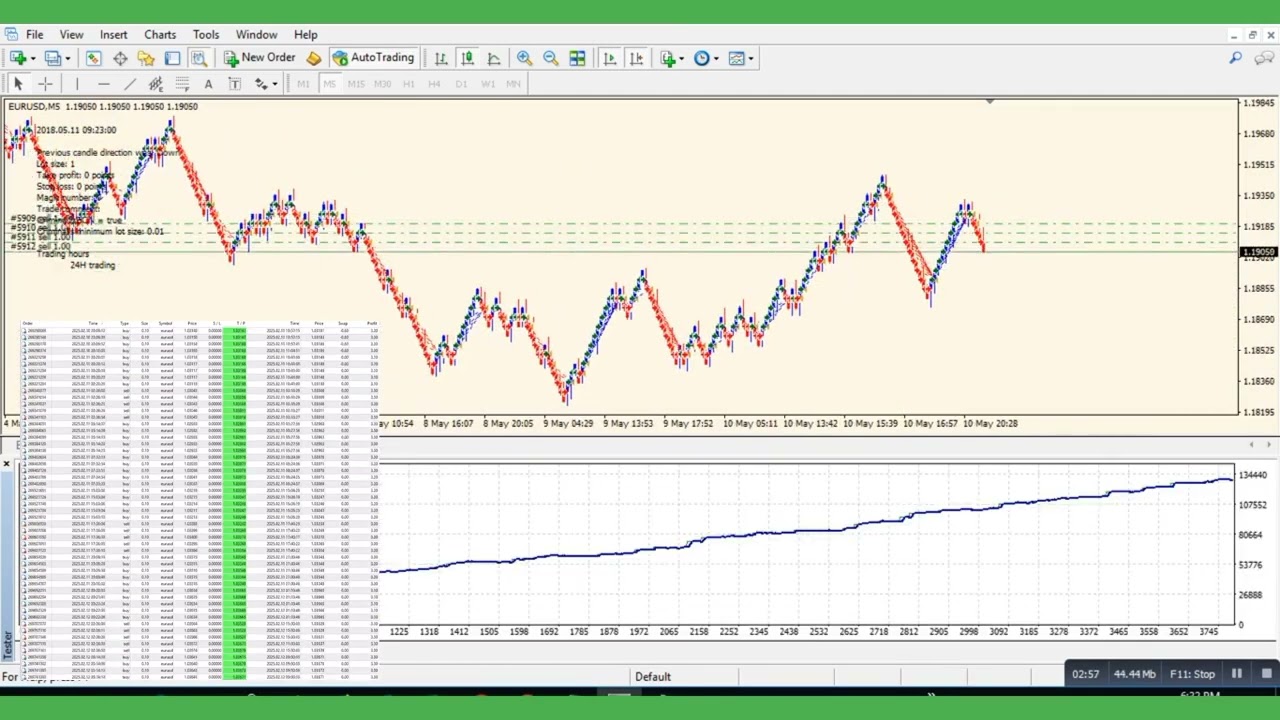Open the Tools menu

tap(206, 34)
